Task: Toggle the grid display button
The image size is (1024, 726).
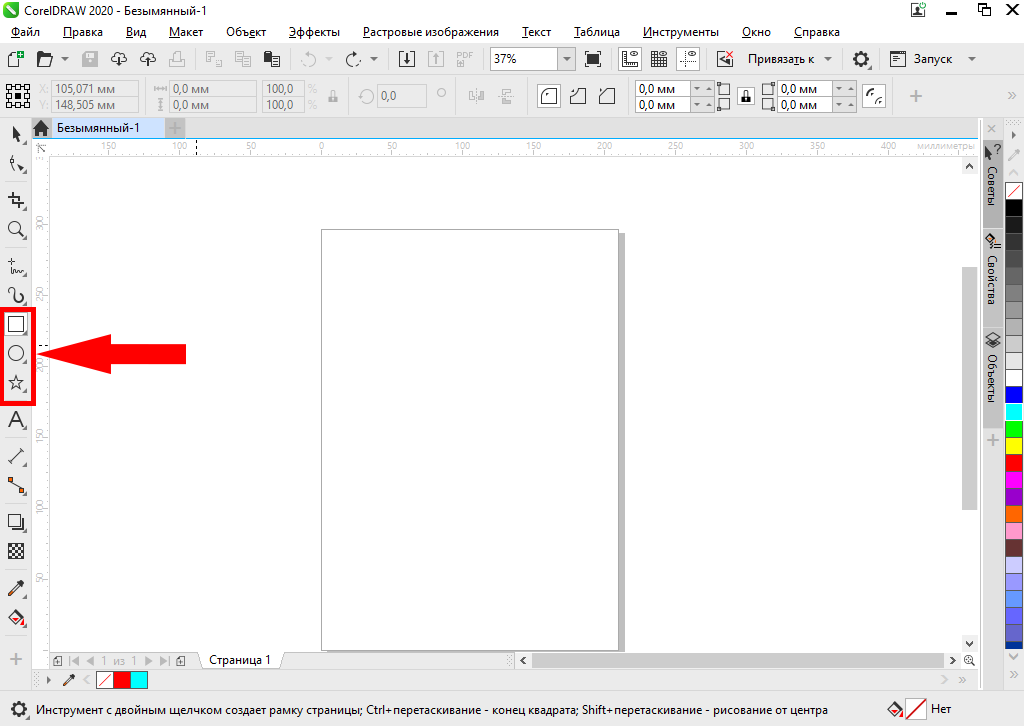Action: pyautogui.click(x=659, y=59)
